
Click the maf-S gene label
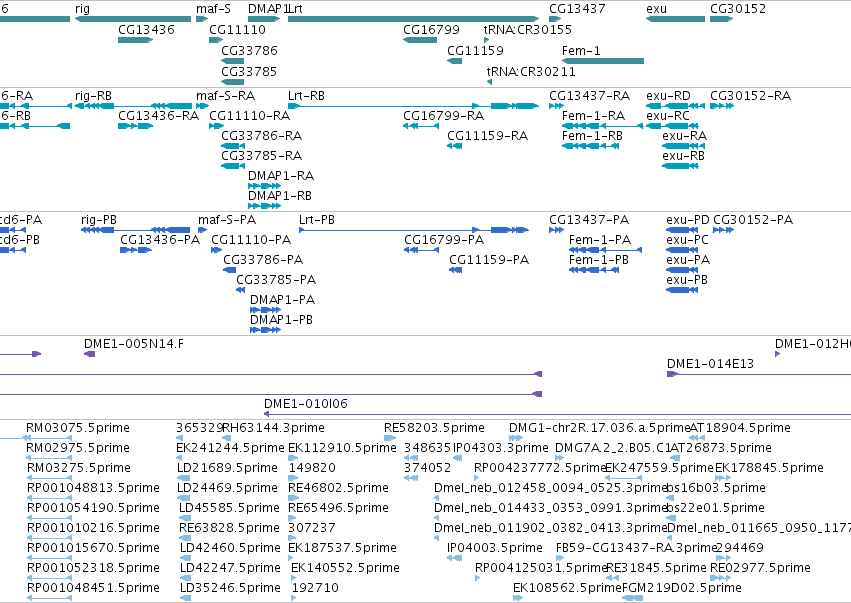pos(213,9)
